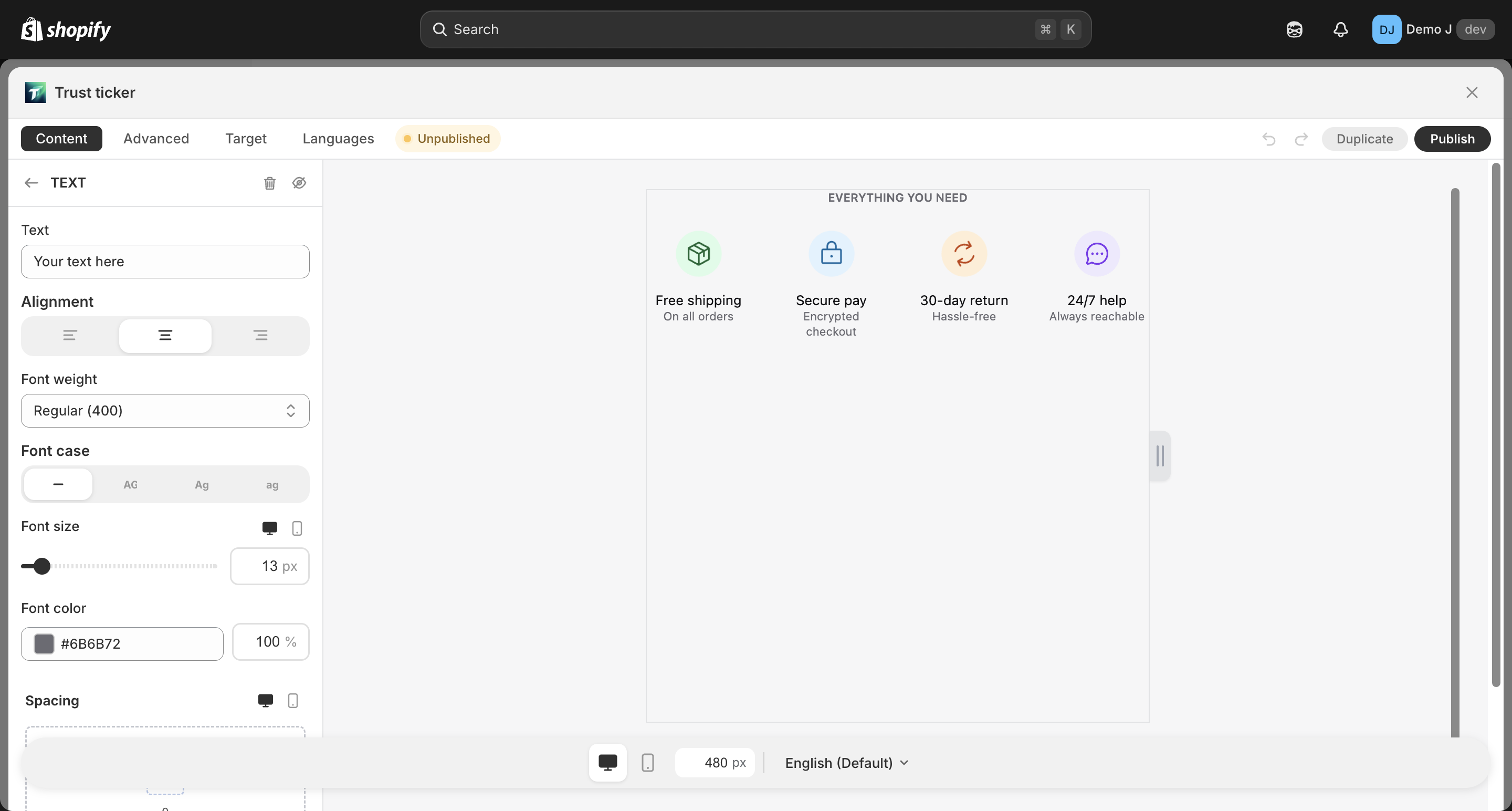Switch to the Target tab
The width and height of the screenshot is (1512, 811).
click(x=246, y=139)
